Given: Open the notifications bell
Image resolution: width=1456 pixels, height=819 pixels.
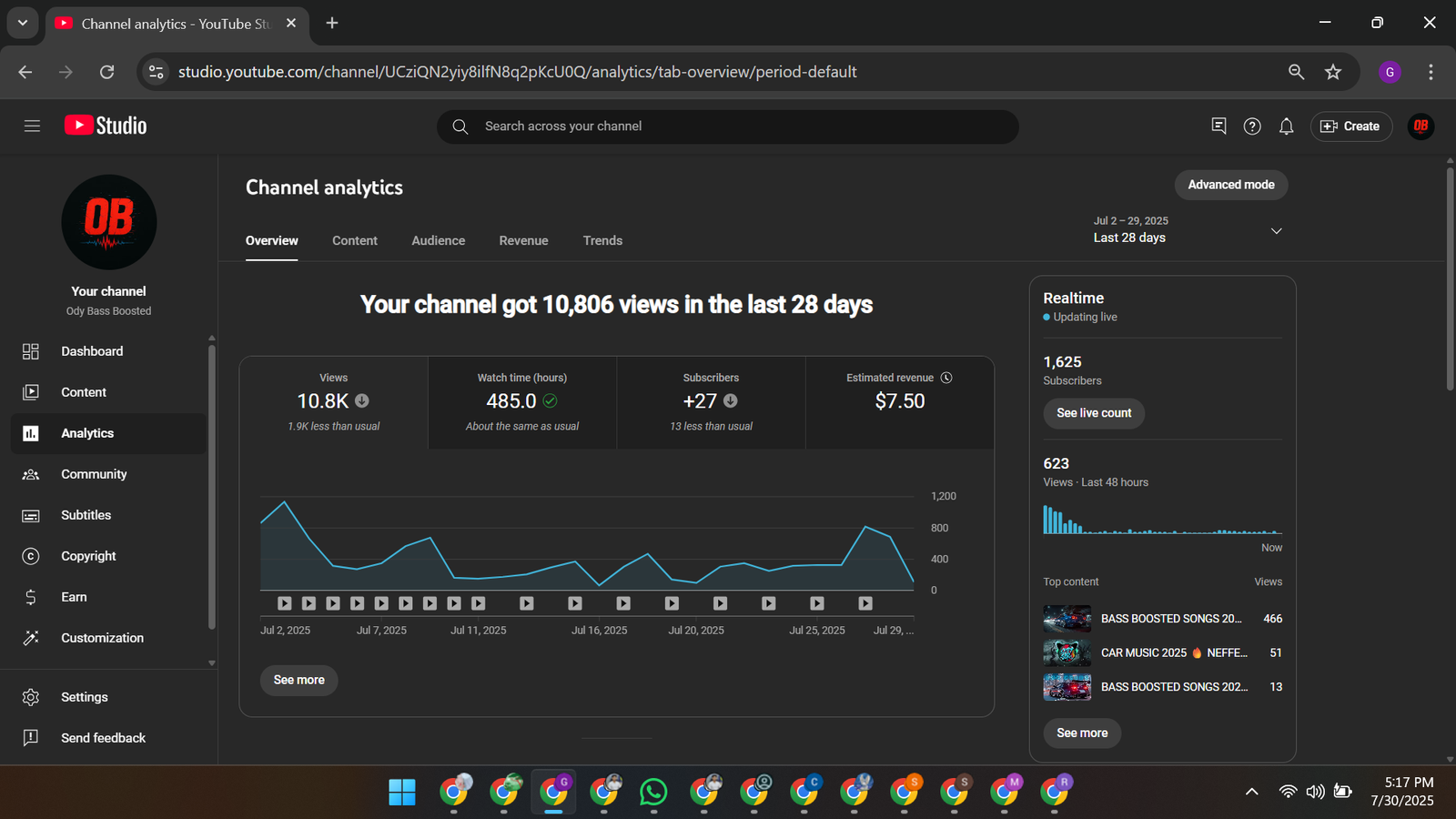Looking at the screenshot, I should click(1286, 126).
